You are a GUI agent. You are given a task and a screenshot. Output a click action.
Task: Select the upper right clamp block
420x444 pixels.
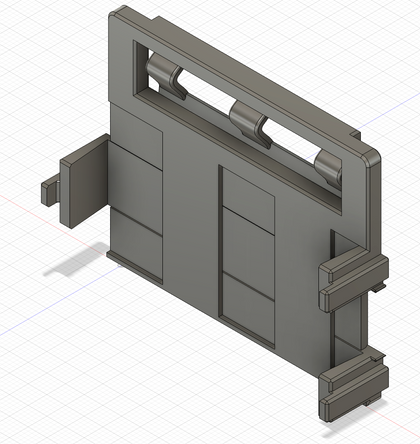[x=353, y=283]
